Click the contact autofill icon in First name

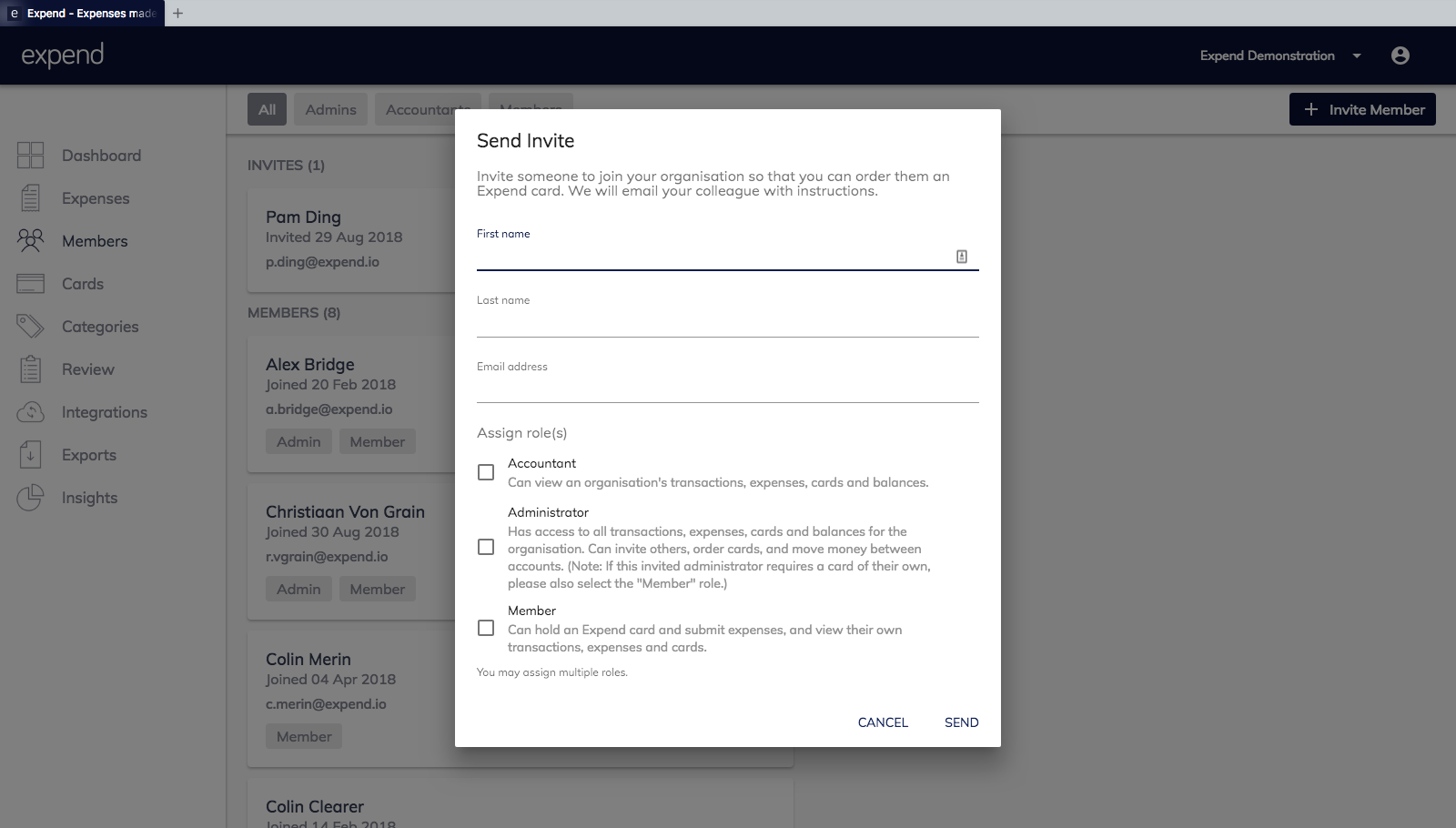click(962, 257)
